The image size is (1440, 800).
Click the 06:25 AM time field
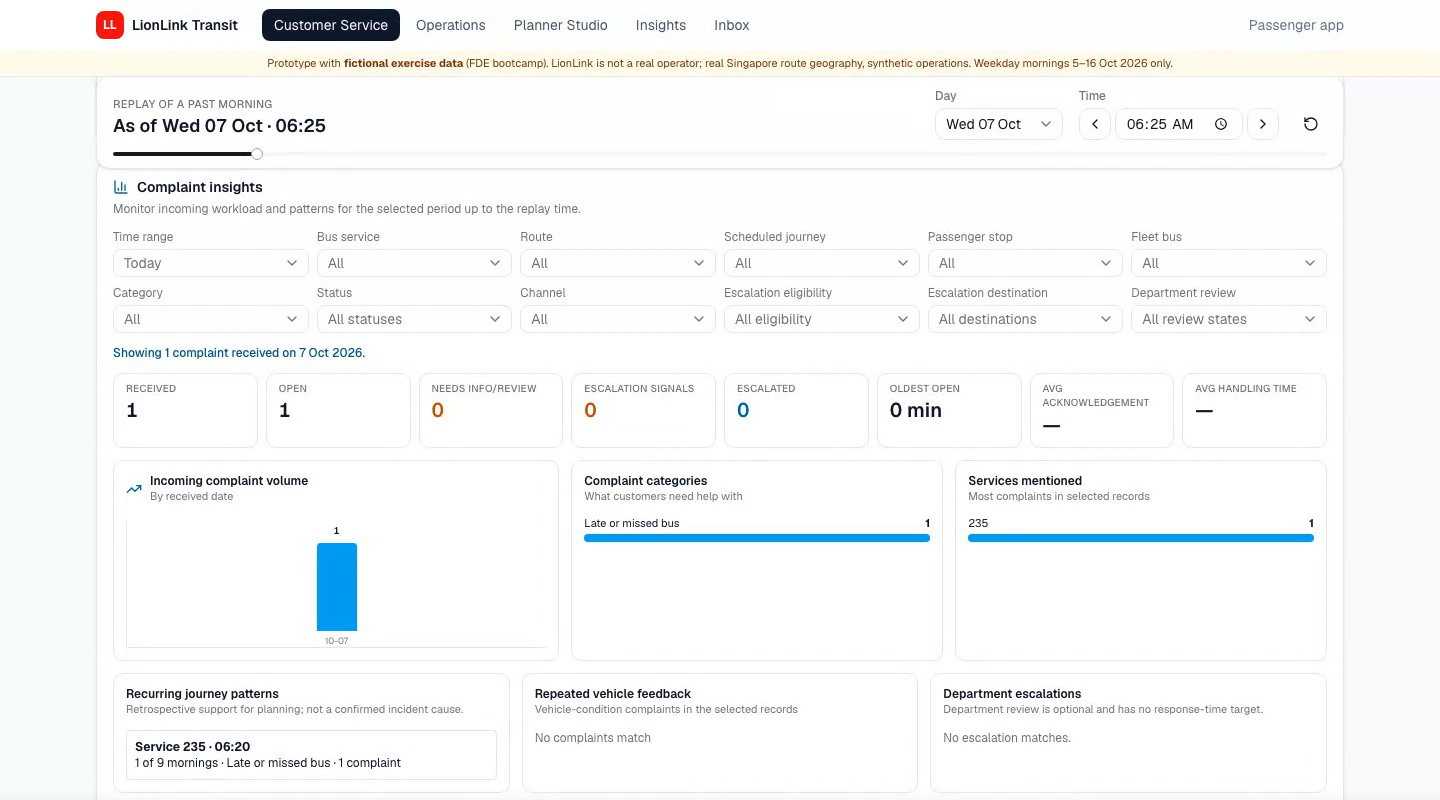point(1178,124)
